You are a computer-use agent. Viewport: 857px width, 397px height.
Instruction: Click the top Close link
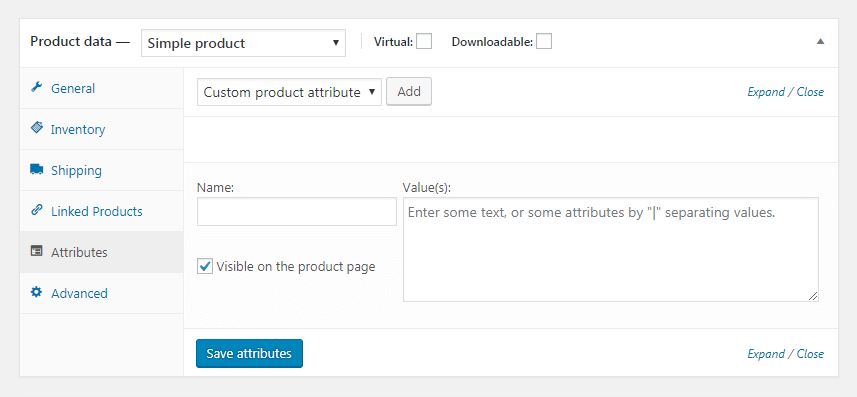[x=810, y=92]
